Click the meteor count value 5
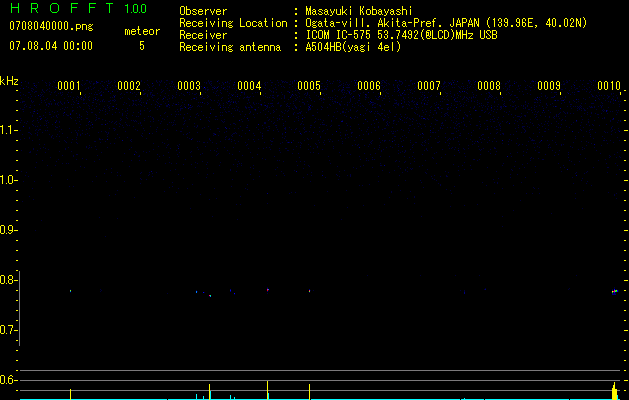 (142, 46)
